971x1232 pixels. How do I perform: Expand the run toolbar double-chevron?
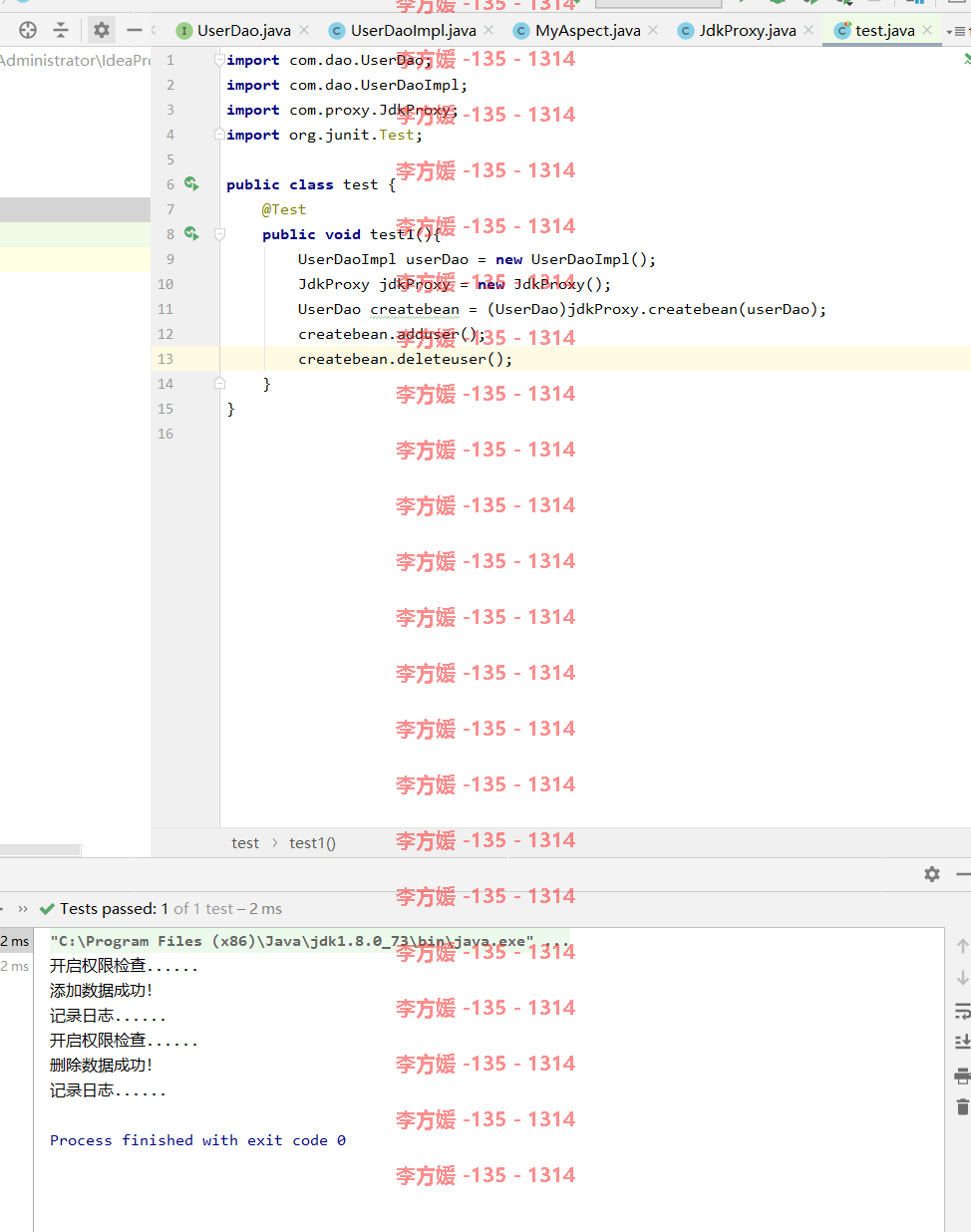pyautogui.click(x=23, y=909)
